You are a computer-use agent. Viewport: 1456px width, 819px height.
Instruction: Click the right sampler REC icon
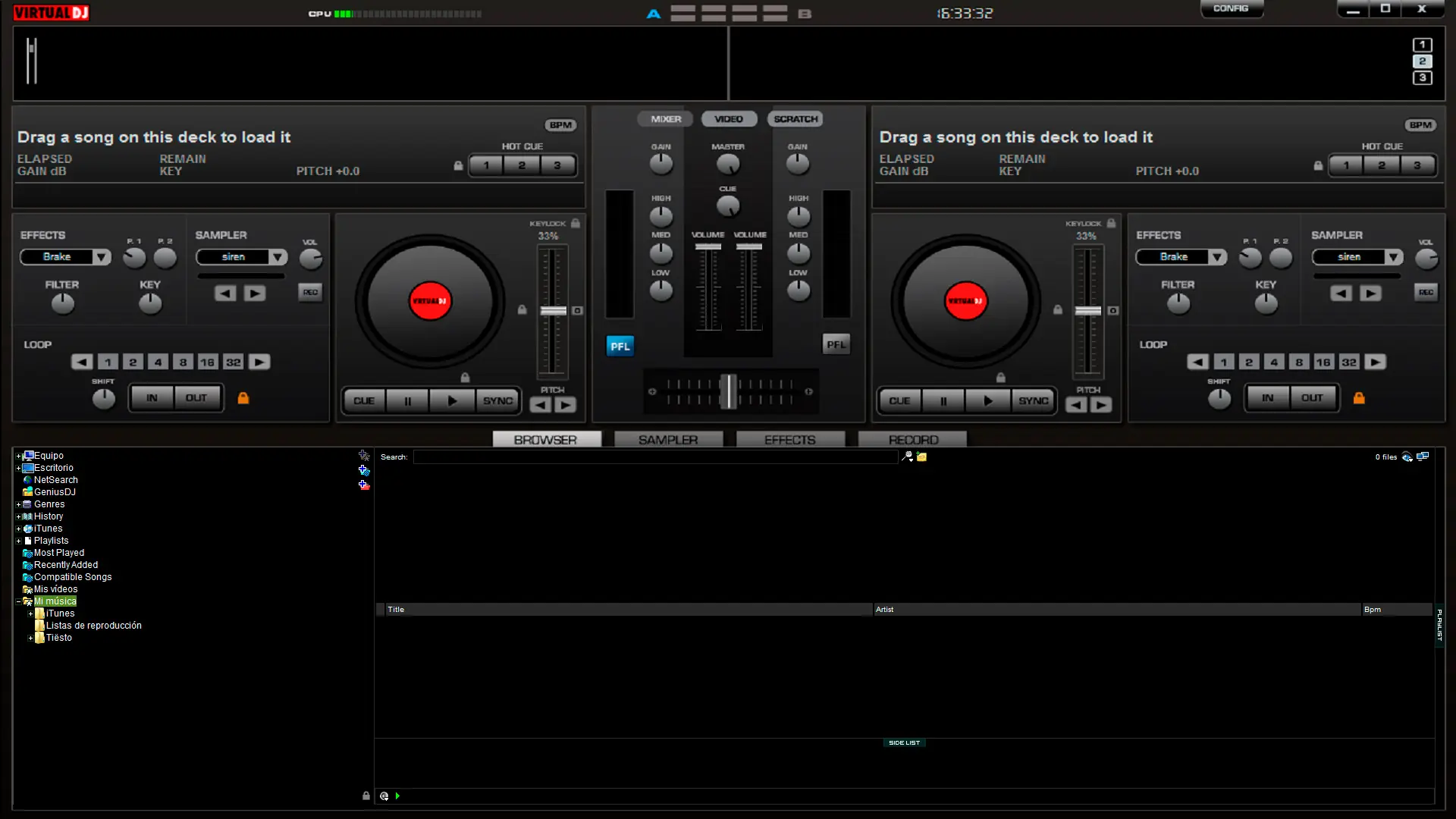[x=1426, y=292]
